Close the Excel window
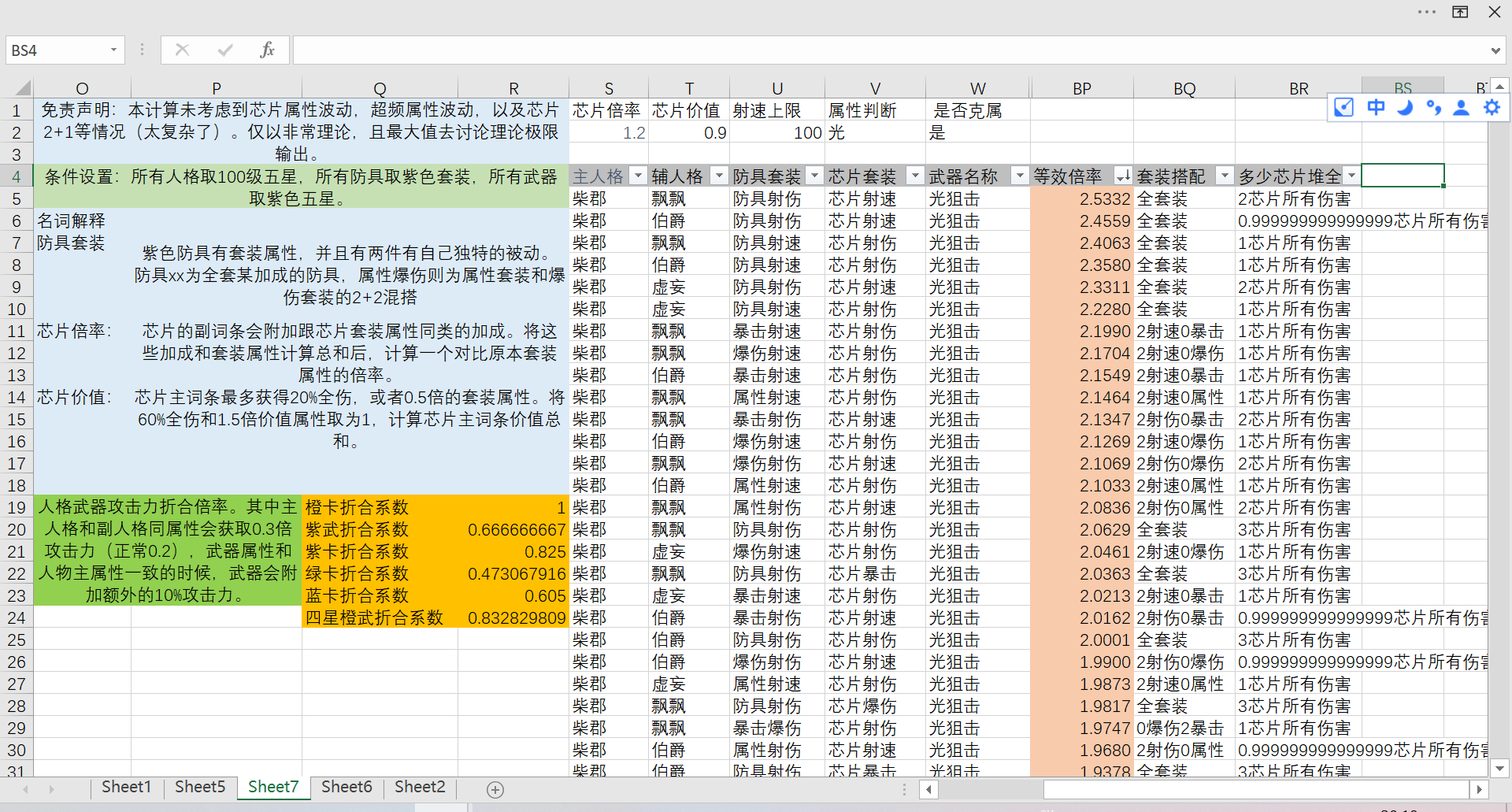This screenshot has height=812, width=1512. click(1494, 12)
